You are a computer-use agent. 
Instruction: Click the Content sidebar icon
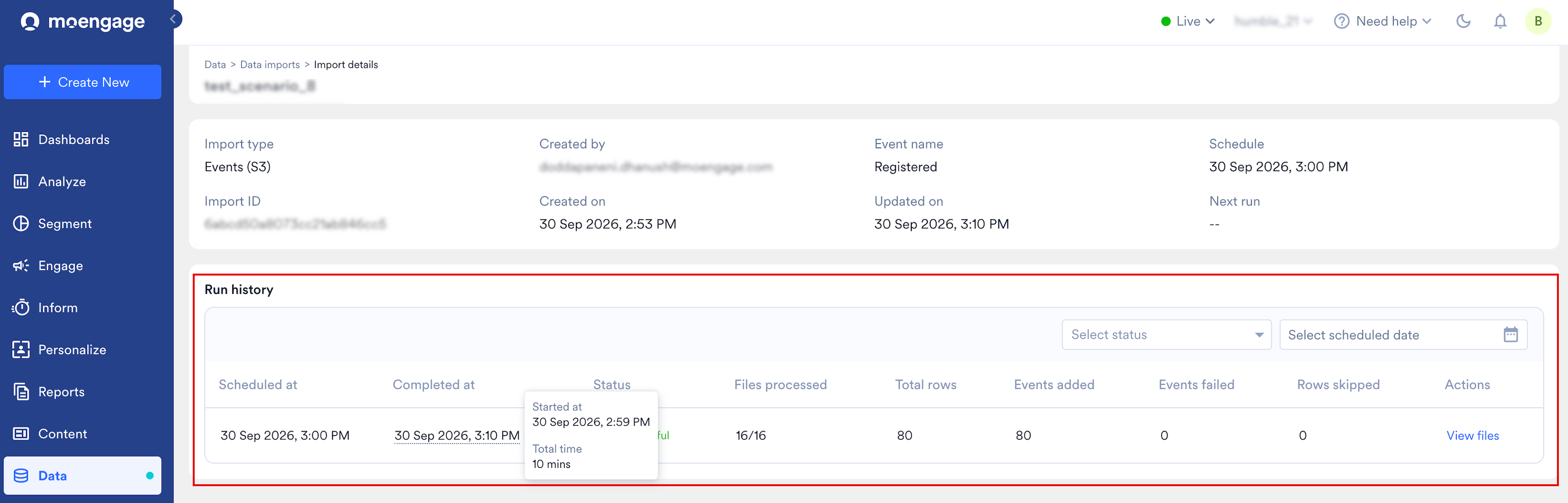[21, 434]
